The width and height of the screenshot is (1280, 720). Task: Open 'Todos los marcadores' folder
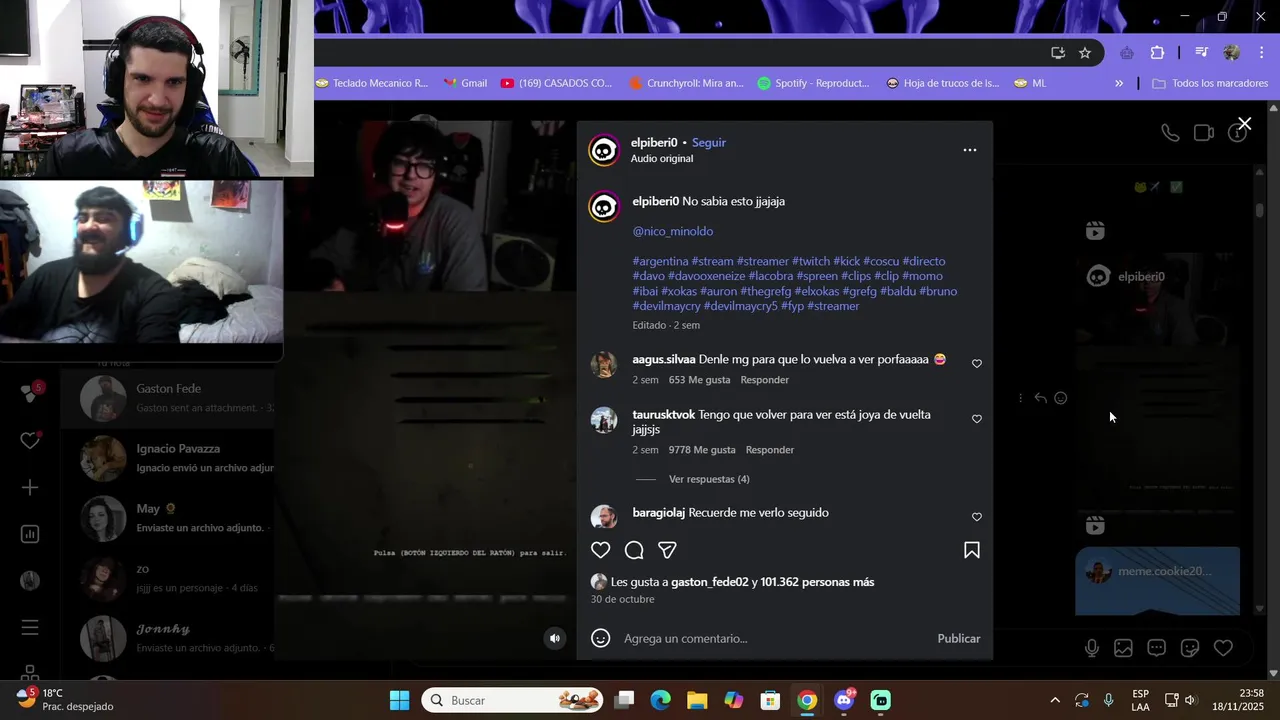point(1210,84)
